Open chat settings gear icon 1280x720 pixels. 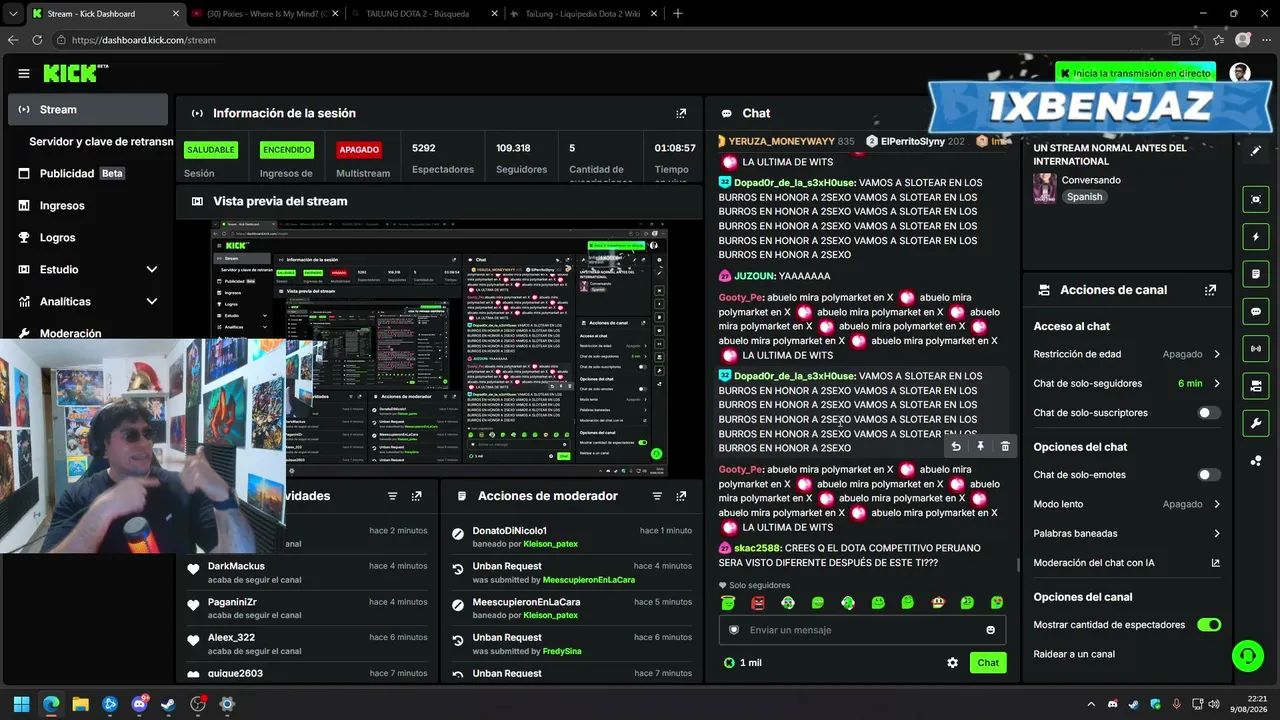(952, 663)
